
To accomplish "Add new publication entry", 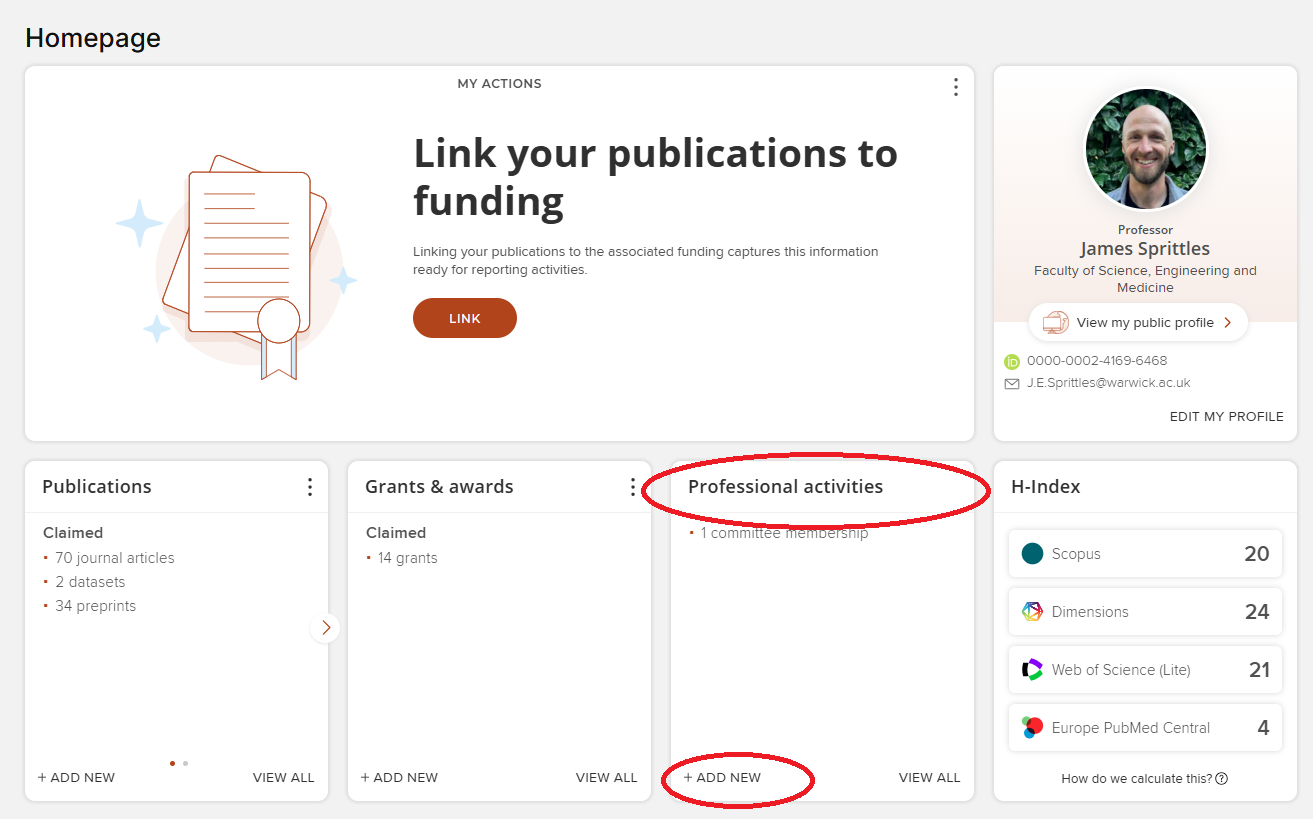I will [76, 778].
